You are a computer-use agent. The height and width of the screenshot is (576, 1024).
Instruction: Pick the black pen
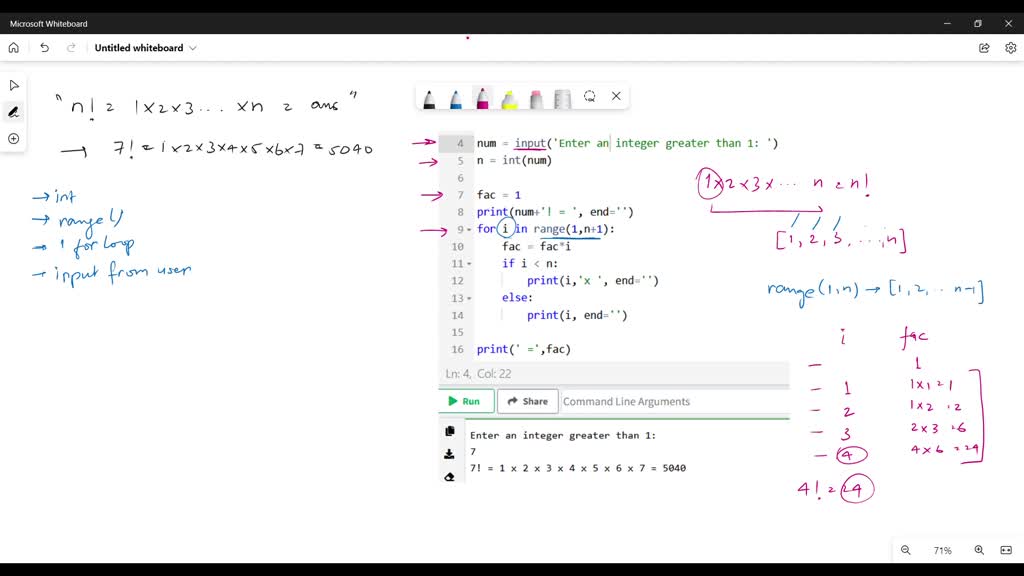click(x=429, y=99)
